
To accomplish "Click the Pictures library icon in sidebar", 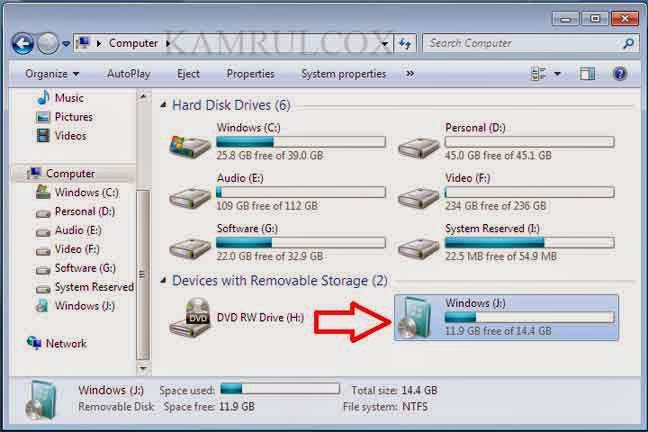I will click(43, 117).
